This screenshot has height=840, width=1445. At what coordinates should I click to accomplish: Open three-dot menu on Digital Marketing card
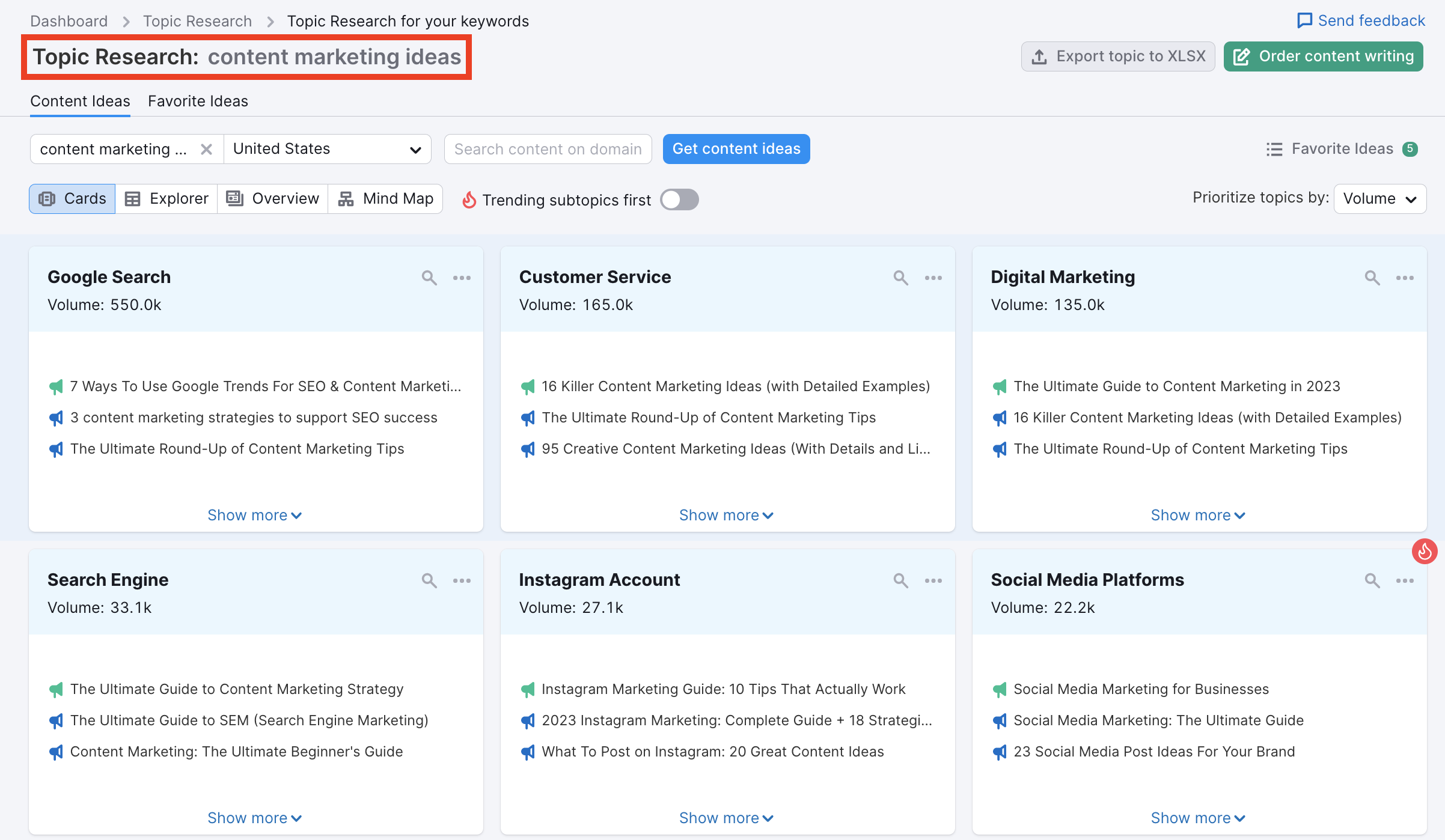pos(1405,278)
